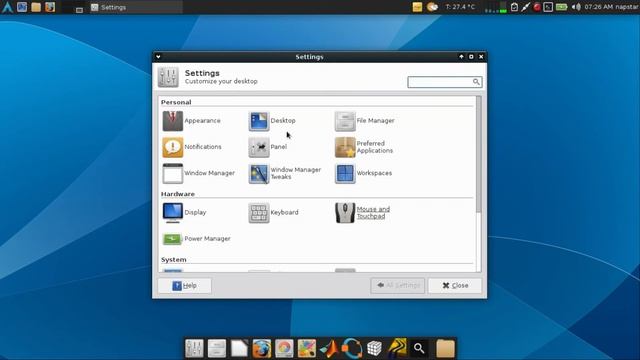Viewport: 640px width, 360px height.
Task: Click the CPU graph monitor in panel
Action: pyautogui.click(x=496, y=7)
